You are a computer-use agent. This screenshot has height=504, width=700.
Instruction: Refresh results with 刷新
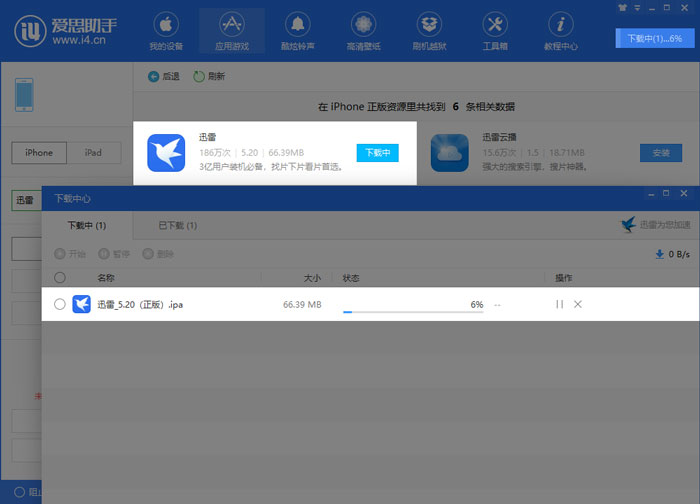coord(209,76)
